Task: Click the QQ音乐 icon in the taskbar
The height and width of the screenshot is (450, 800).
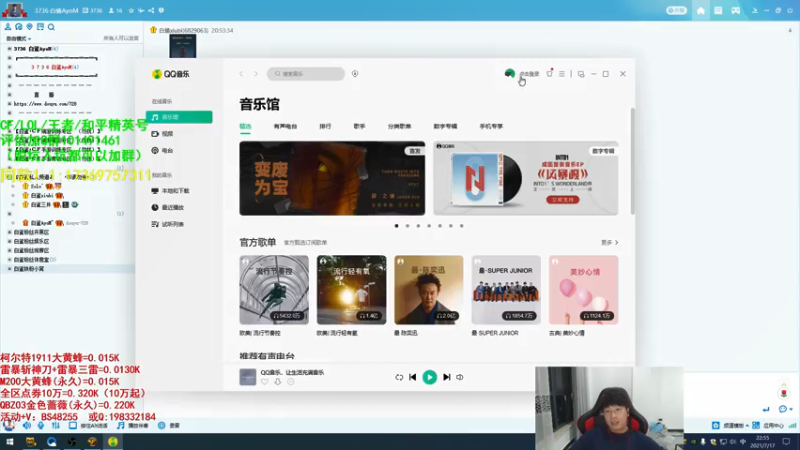Action: (113, 442)
